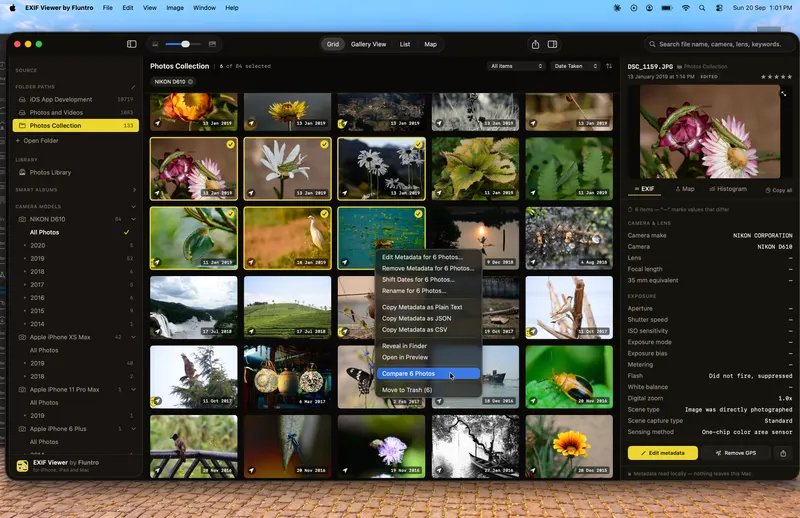Image resolution: width=800 pixels, height=518 pixels.
Task: Toggle the right inspector panel icon
Action: (x=552, y=44)
